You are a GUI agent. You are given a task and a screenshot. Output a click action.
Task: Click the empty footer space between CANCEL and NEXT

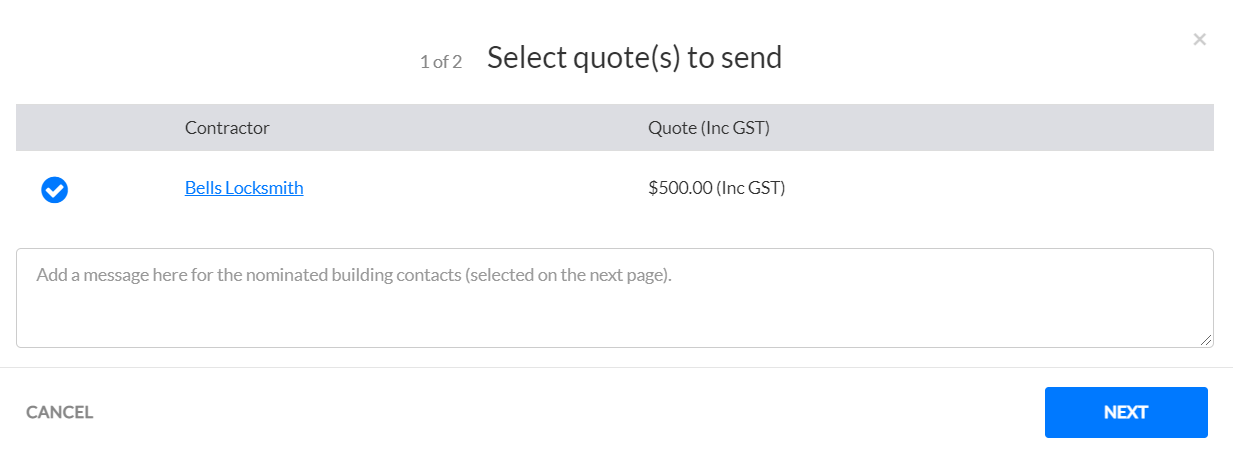pos(570,412)
